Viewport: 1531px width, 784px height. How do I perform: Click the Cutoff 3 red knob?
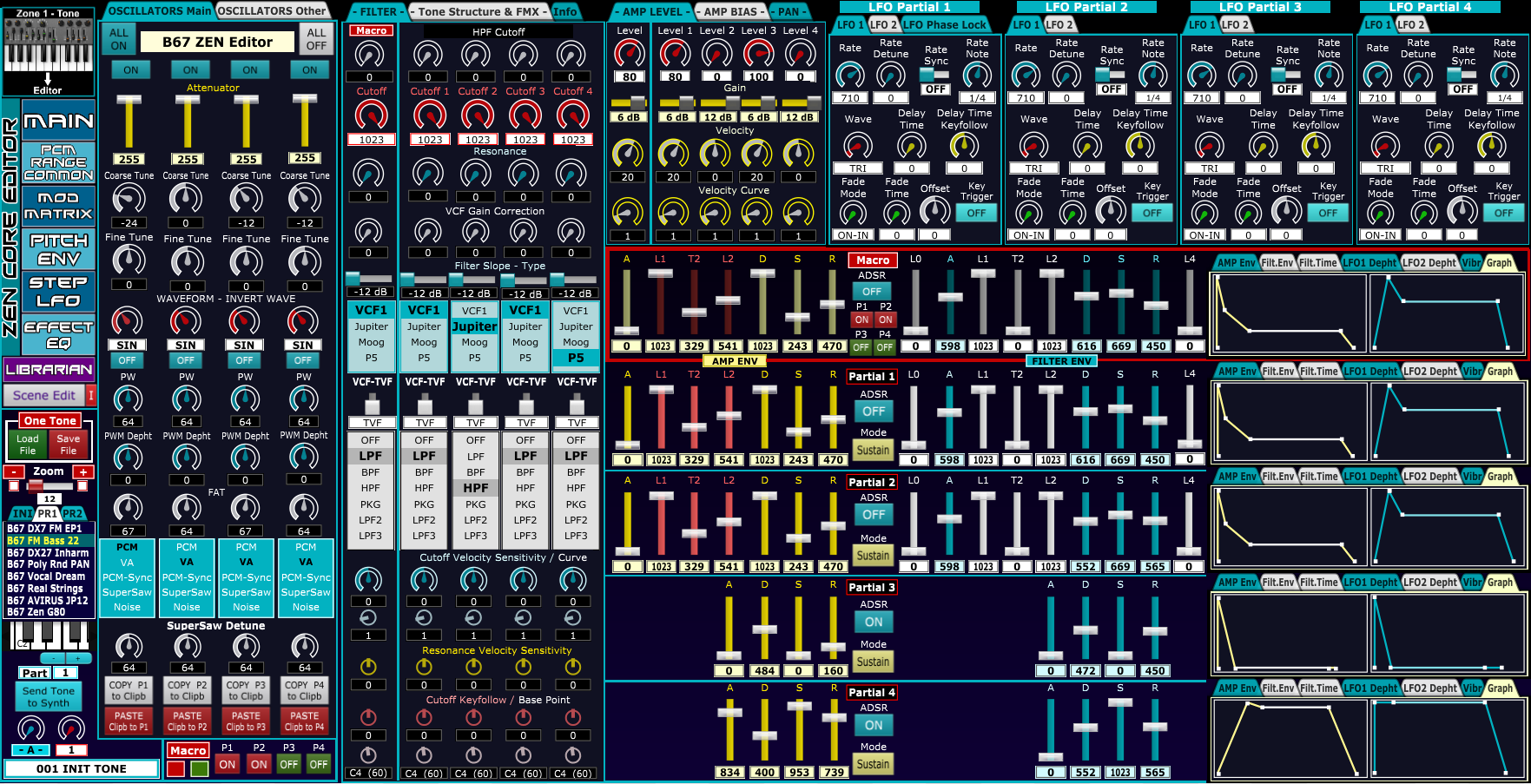point(525,115)
